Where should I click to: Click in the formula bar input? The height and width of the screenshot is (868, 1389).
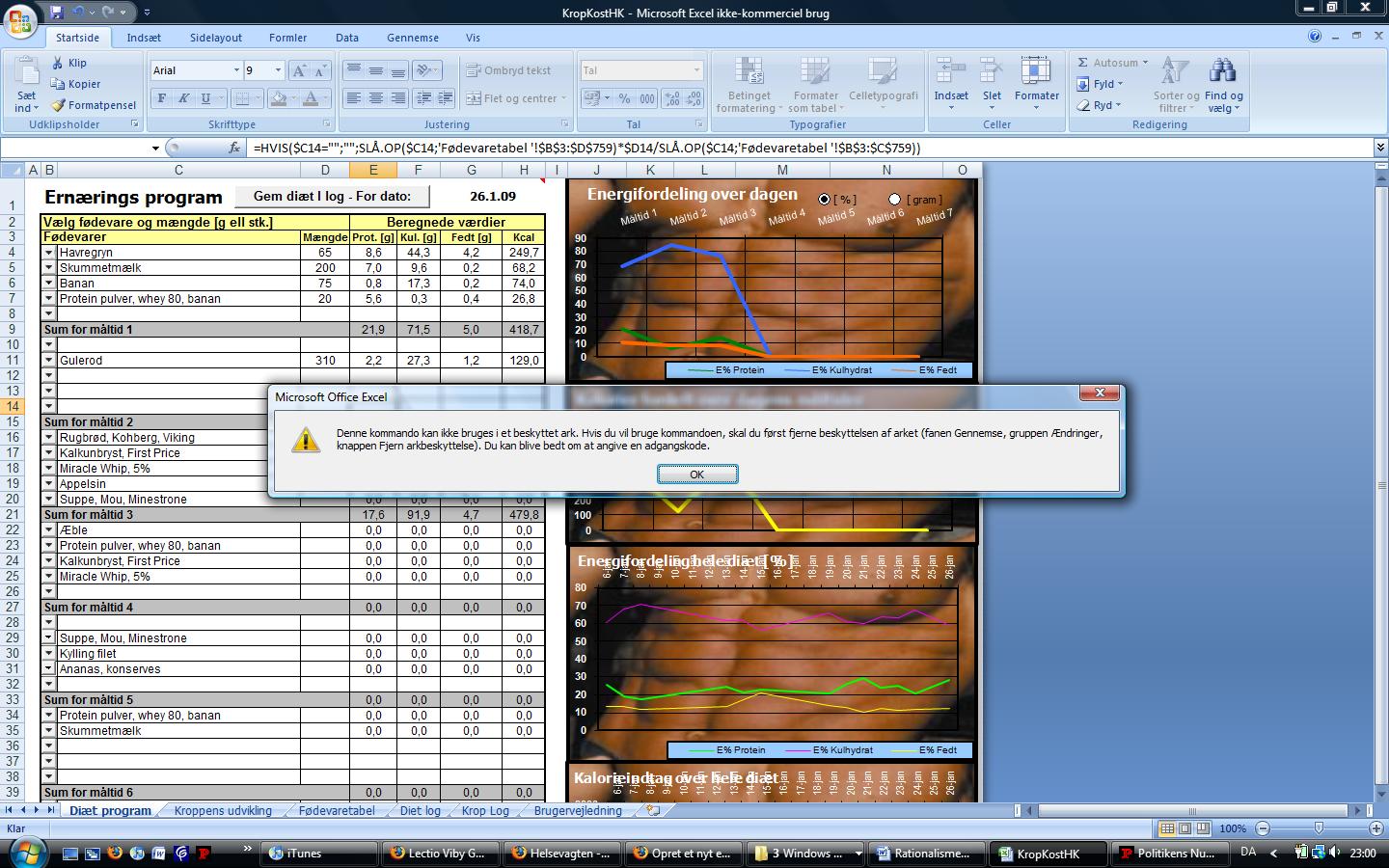[x=810, y=148]
